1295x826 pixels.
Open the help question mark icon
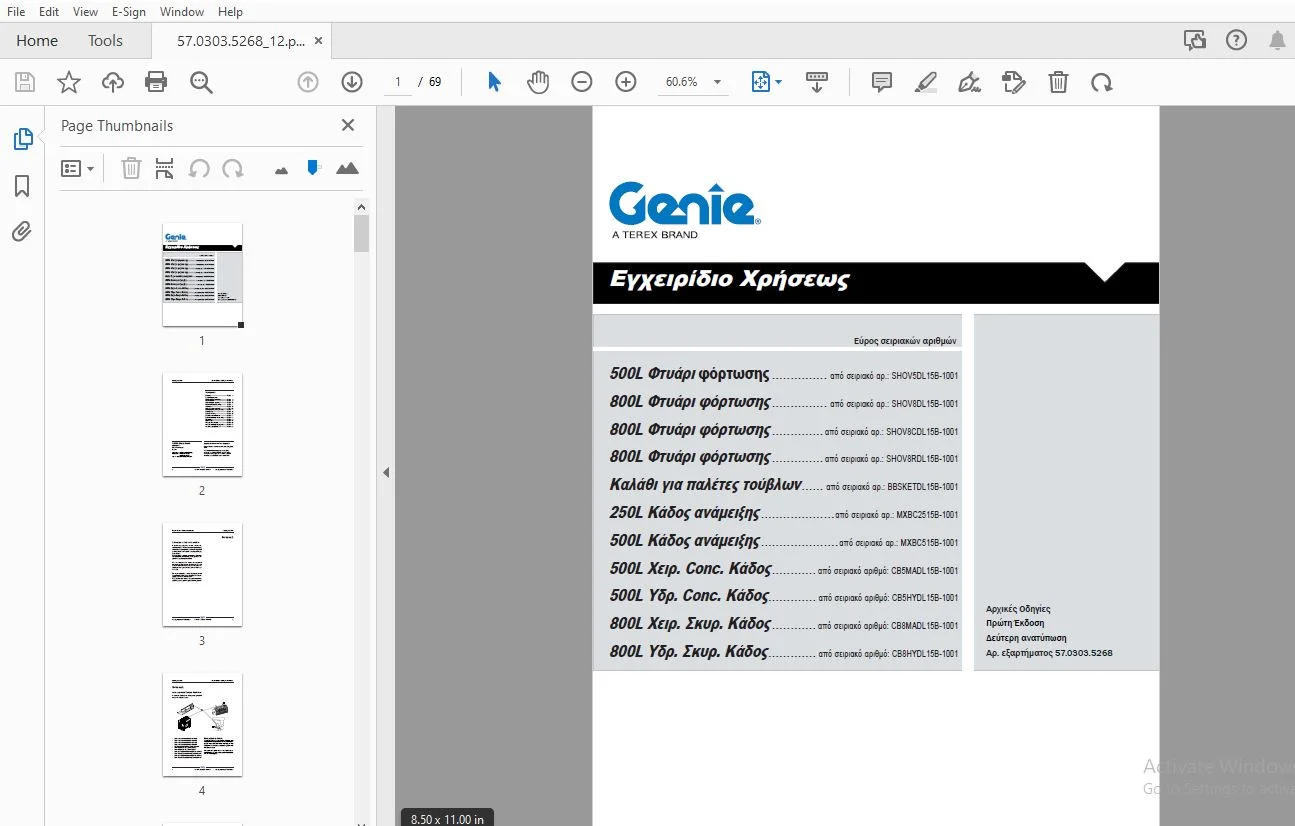pos(1237,41)
